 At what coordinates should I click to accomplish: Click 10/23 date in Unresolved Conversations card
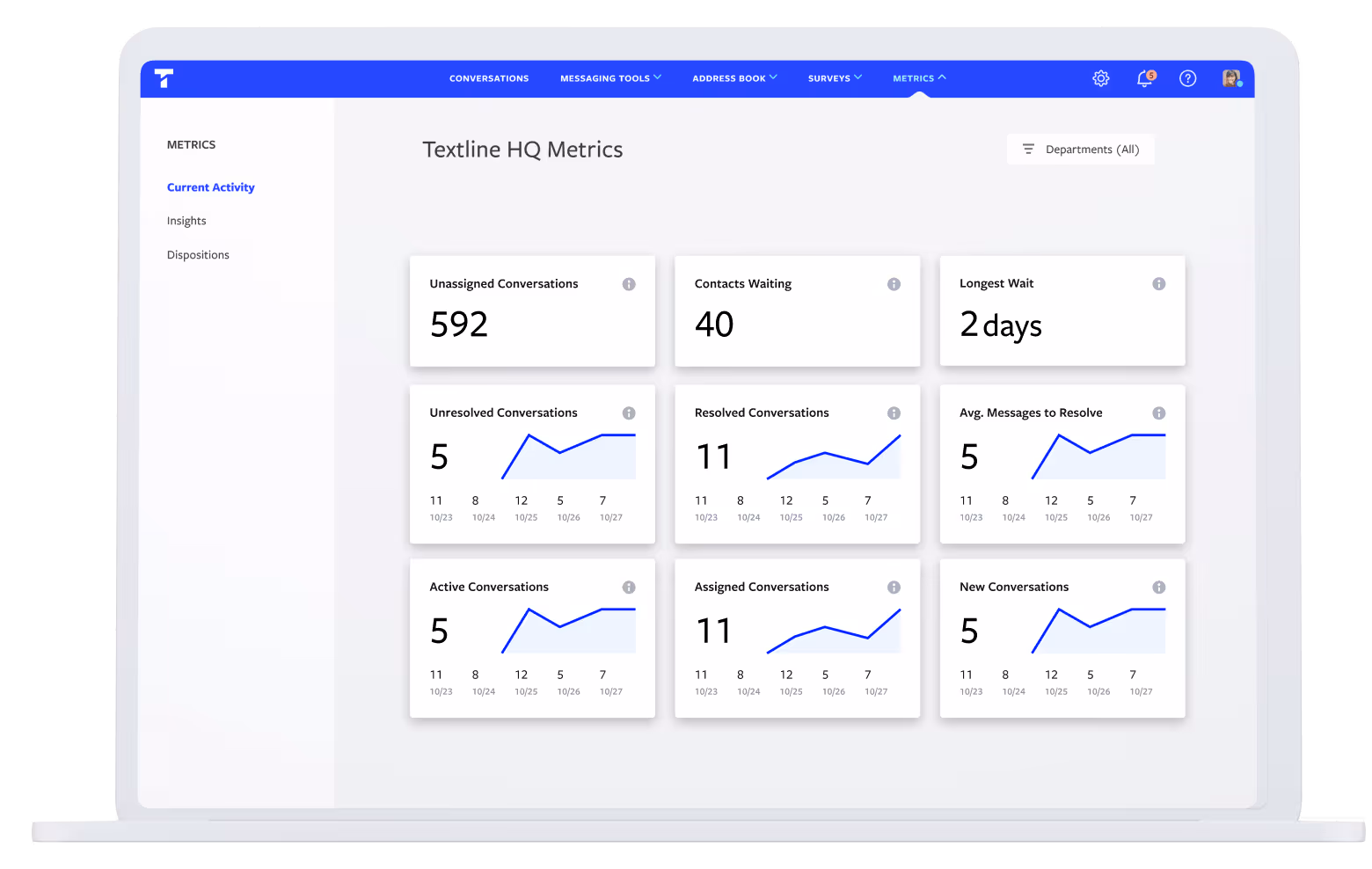tap(442, 517)
